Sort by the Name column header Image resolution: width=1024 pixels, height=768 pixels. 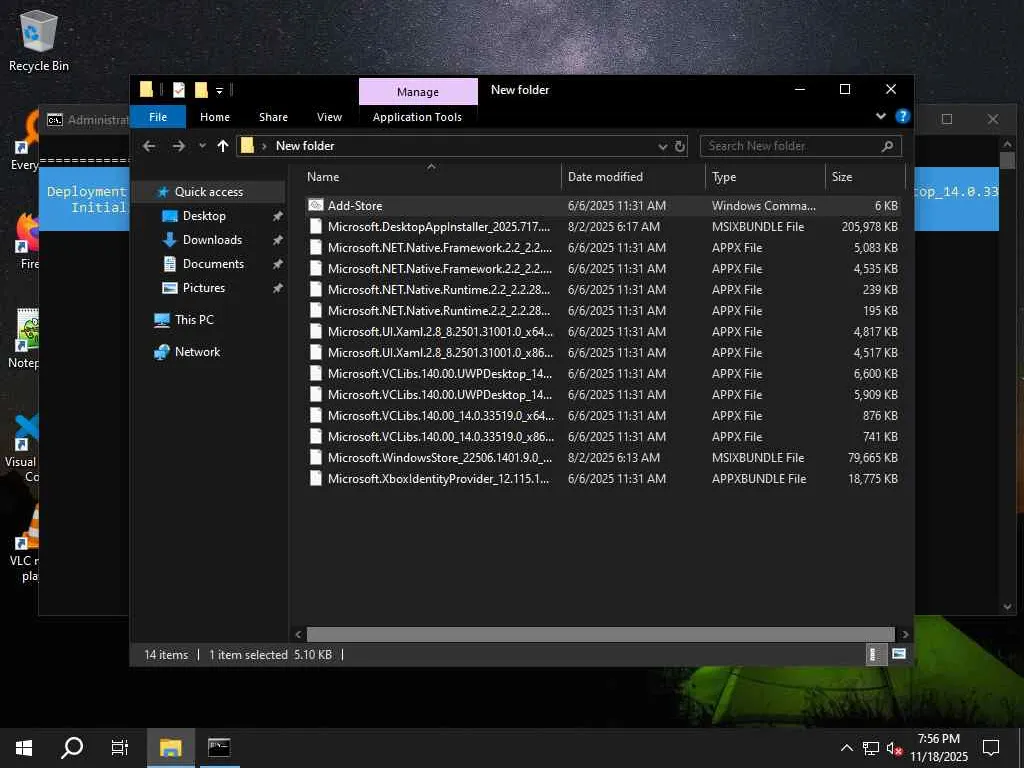(x=431, y=177)
